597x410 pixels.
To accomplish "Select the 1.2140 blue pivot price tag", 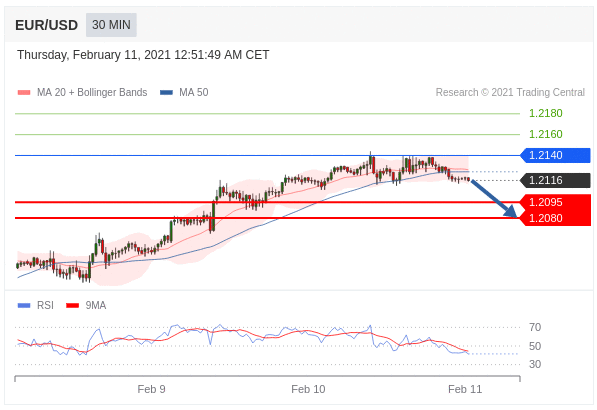I will [555, 155].
